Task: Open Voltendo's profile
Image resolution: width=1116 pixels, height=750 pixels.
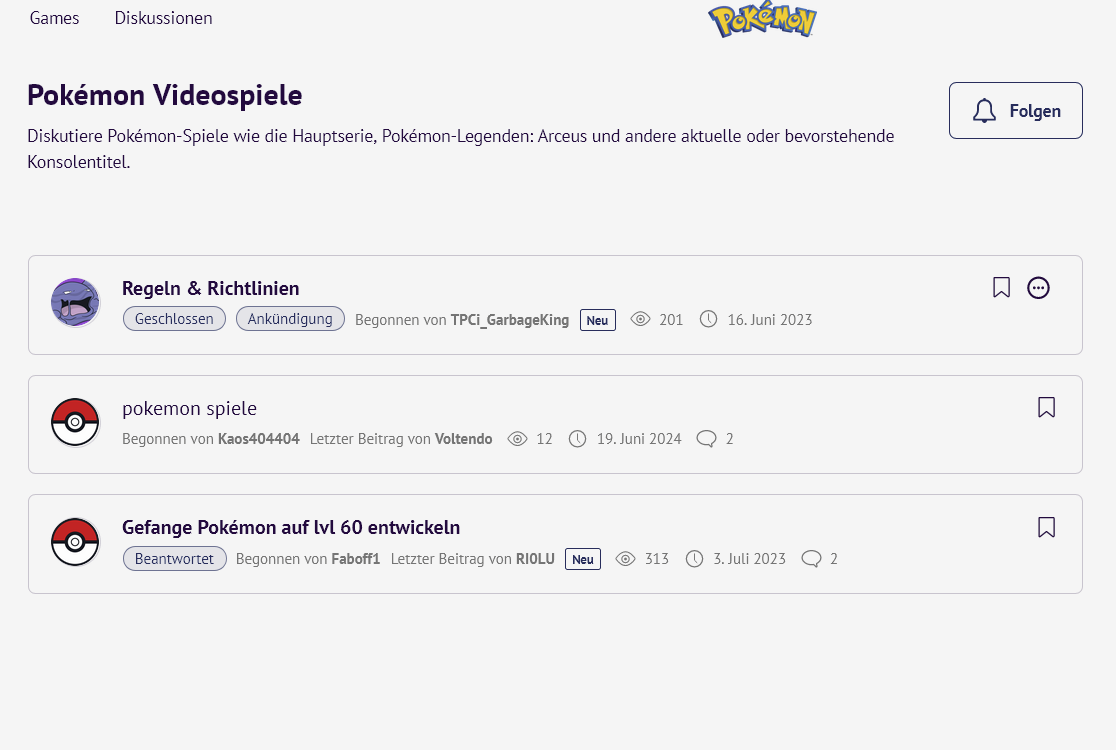Action: [x=463, y=439]
